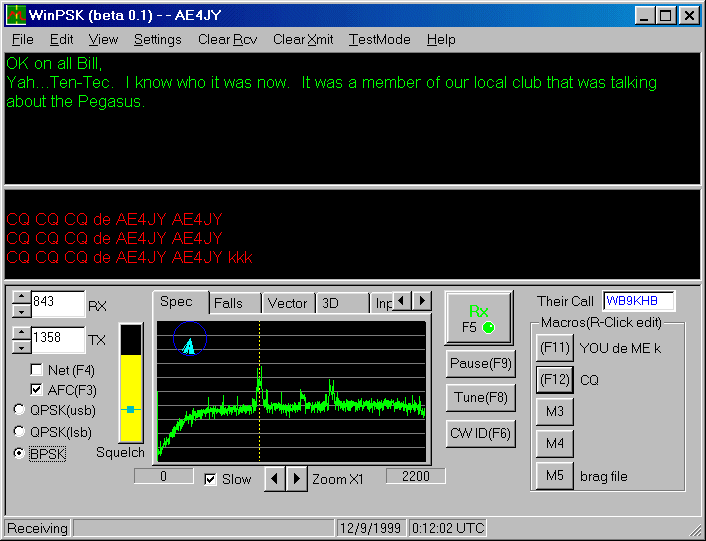Click Their Call field containing WB9KHB

(x=638, y=301)
